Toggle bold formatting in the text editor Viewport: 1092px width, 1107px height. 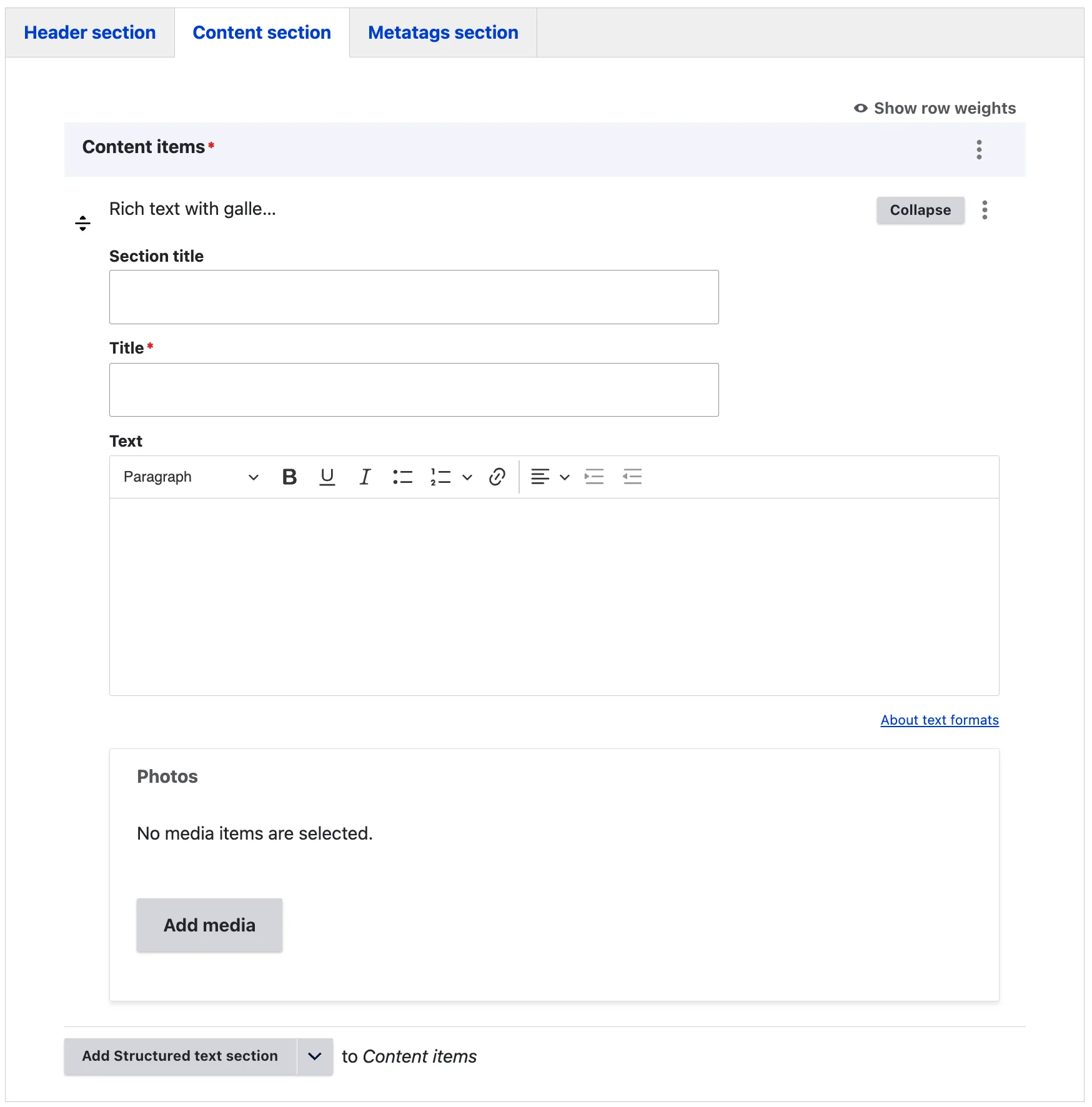[x=289, y=477]
